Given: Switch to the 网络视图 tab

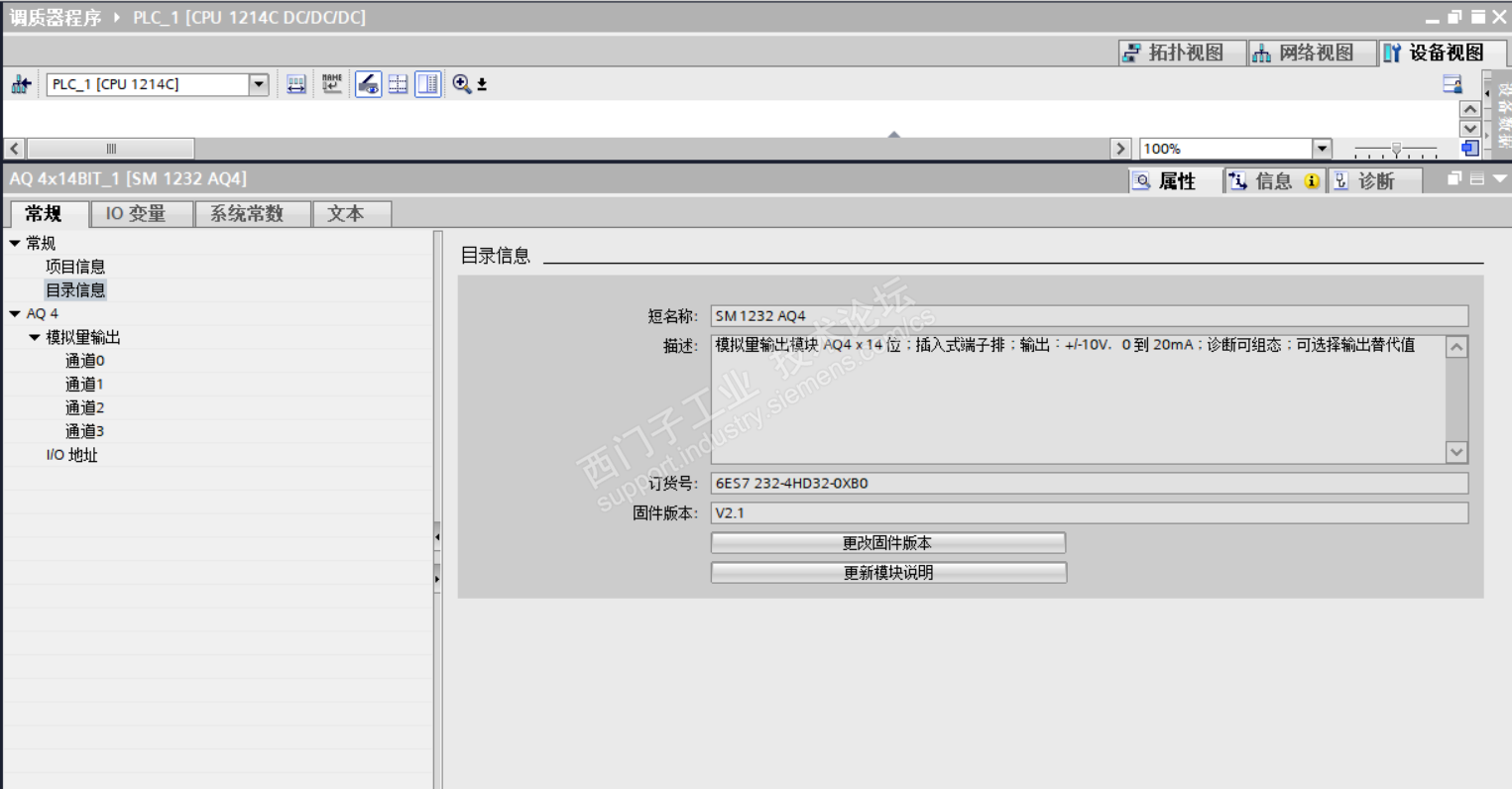Looking at the screenshot, I should 1311,53.
